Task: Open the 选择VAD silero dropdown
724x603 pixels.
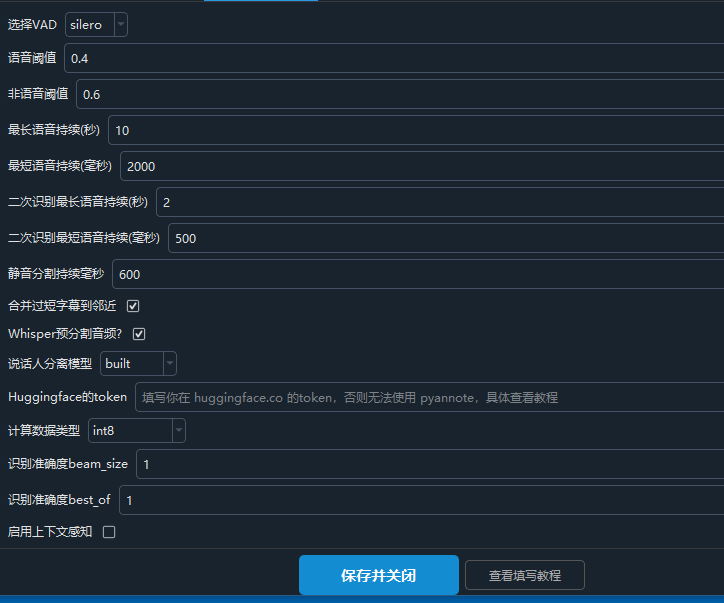Action: [x=96, y=24]
